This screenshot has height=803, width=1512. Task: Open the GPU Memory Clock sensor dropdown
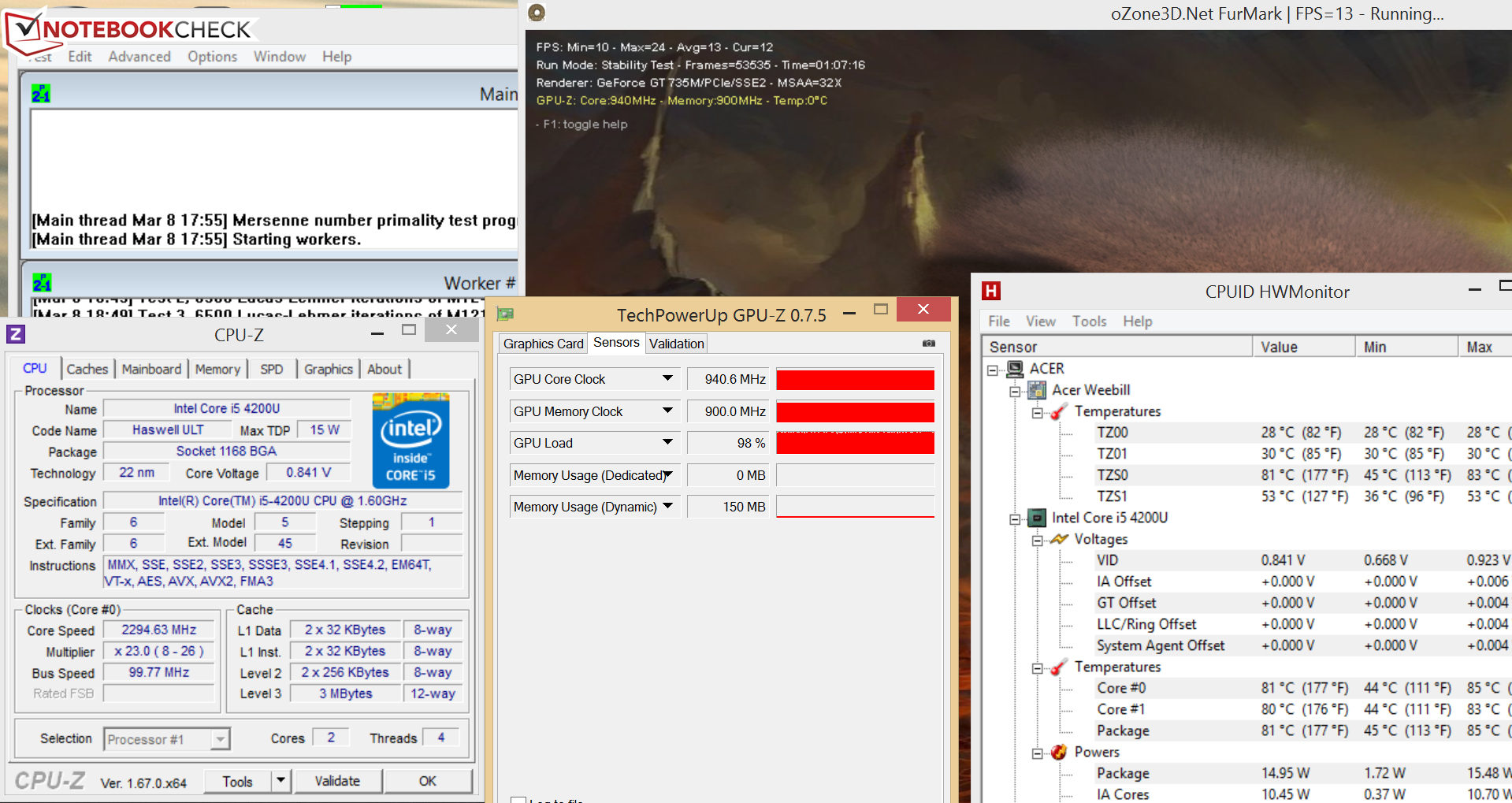[x=667, y=411]
